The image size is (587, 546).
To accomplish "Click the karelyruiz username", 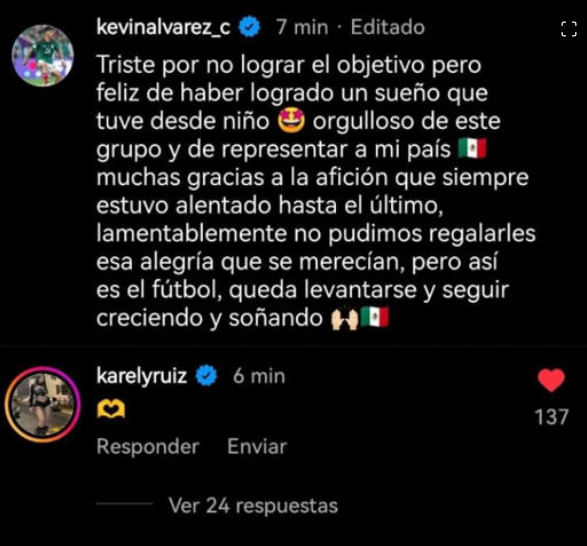I will 142,376.
